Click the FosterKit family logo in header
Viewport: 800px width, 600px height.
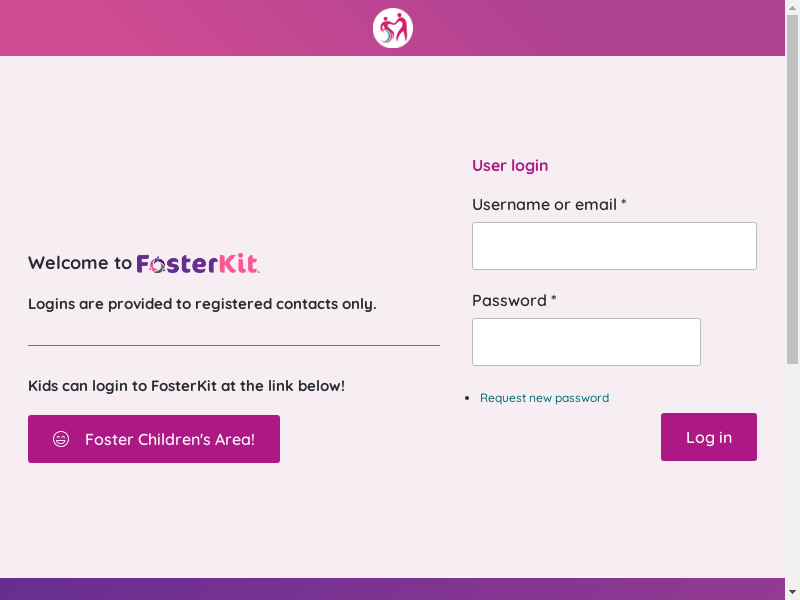tap(393, 28)
